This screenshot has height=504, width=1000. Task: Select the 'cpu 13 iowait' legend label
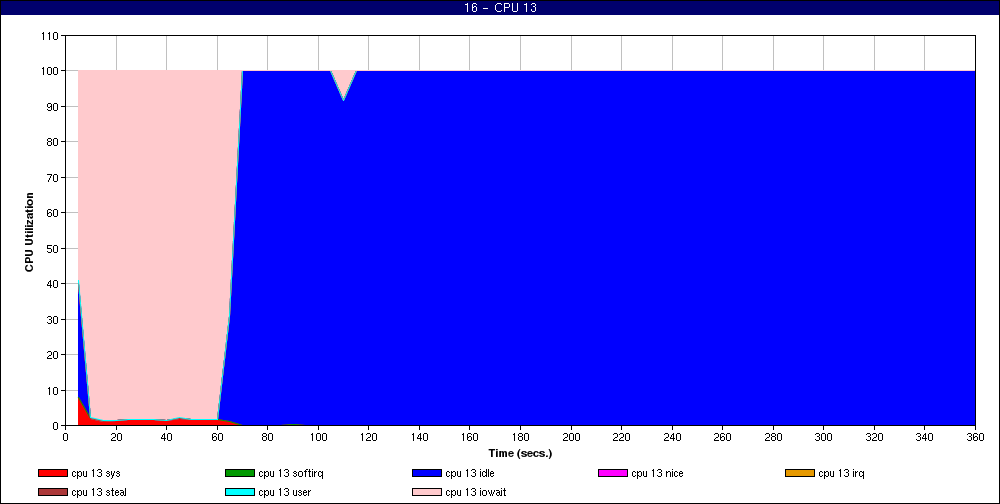[x=476, y=493]
